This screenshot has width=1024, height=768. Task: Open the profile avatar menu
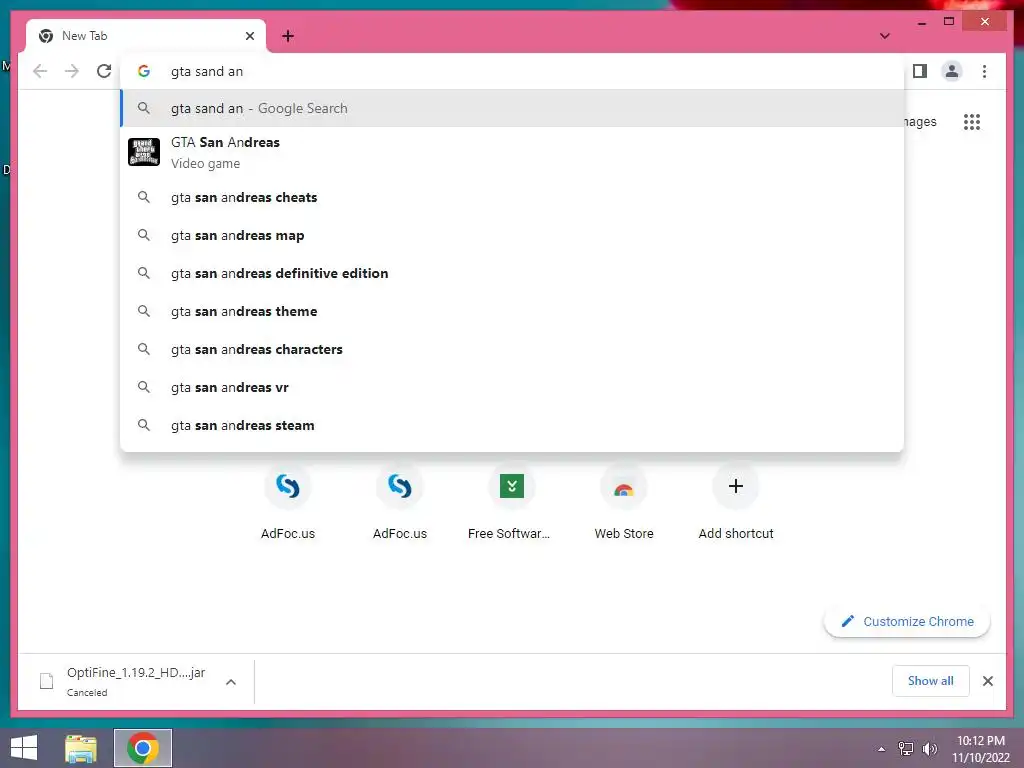(952, 71)
